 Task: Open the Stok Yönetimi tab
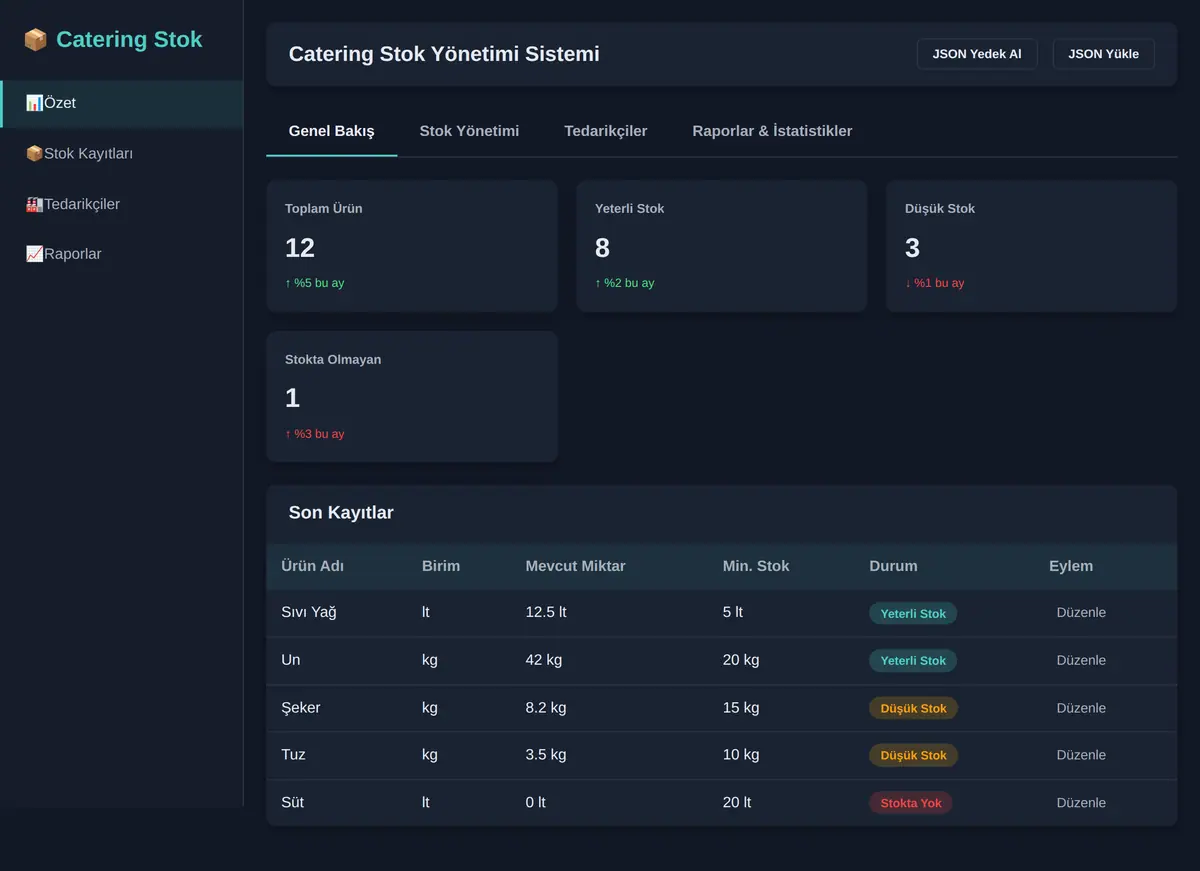coord(469,131)
